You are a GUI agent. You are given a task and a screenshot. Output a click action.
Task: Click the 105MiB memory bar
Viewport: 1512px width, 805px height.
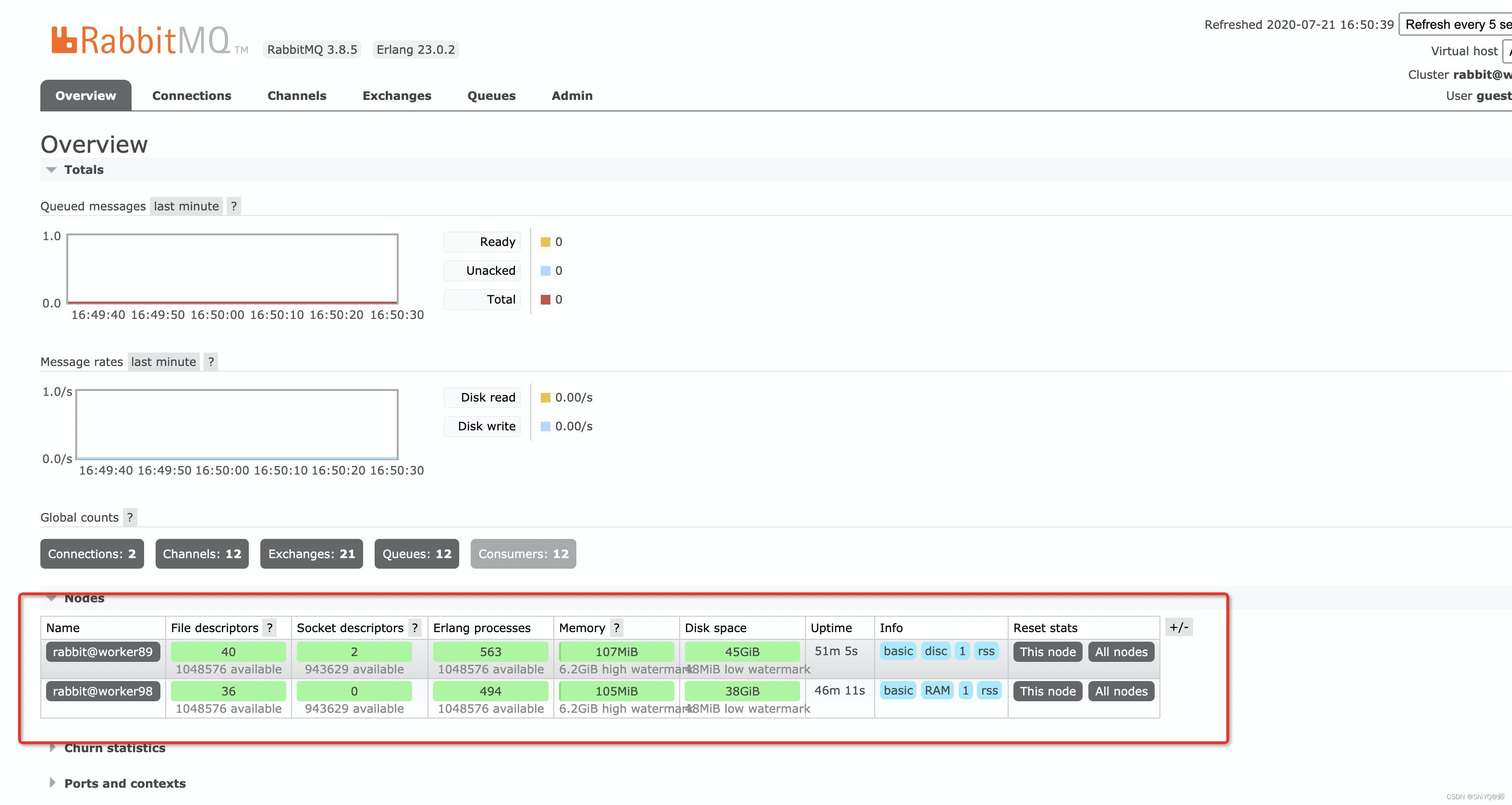point(616,691)
